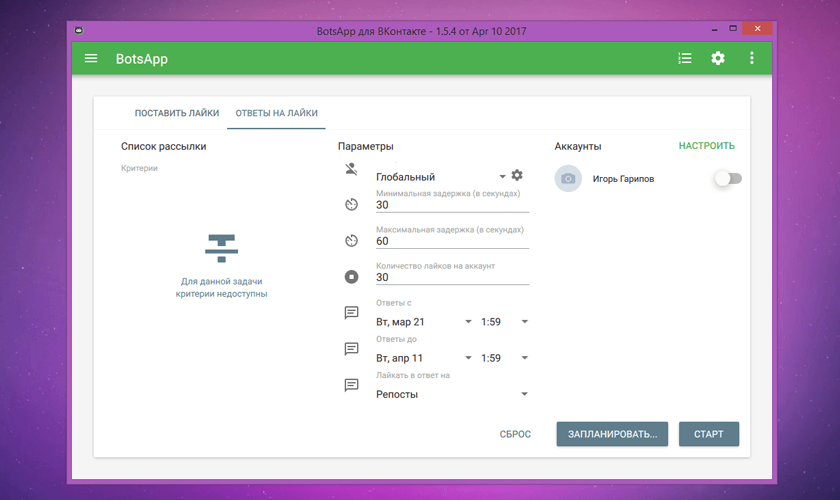840x500 pixels.
Task: Open the hamburger navigation menu
Action: pyautogui.click(x=91, y=58)
